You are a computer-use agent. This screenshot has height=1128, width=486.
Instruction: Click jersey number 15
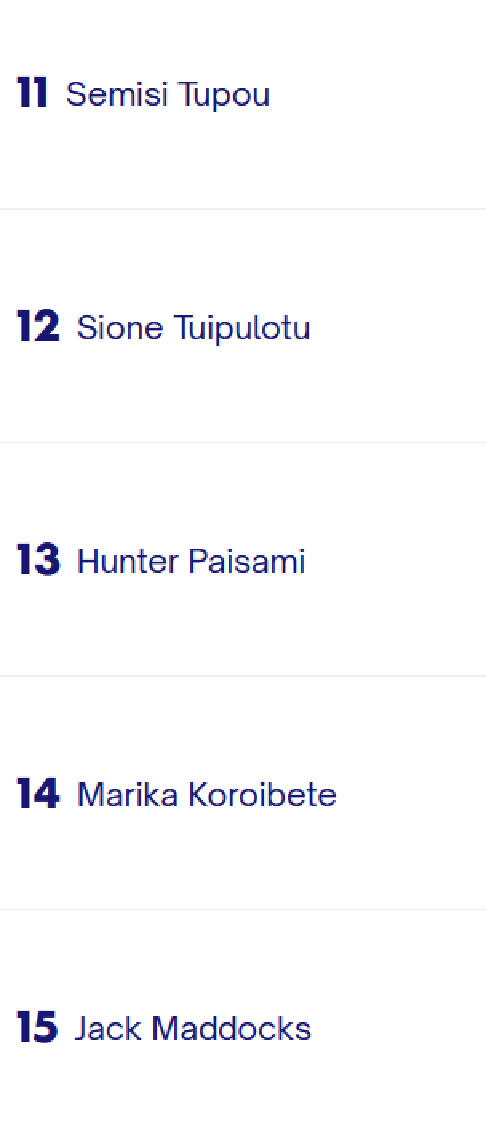[37, 1027]
